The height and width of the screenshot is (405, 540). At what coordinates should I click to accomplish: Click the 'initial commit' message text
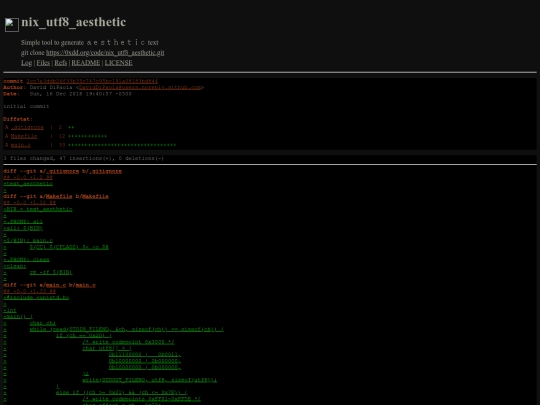[x=26, y=106]
